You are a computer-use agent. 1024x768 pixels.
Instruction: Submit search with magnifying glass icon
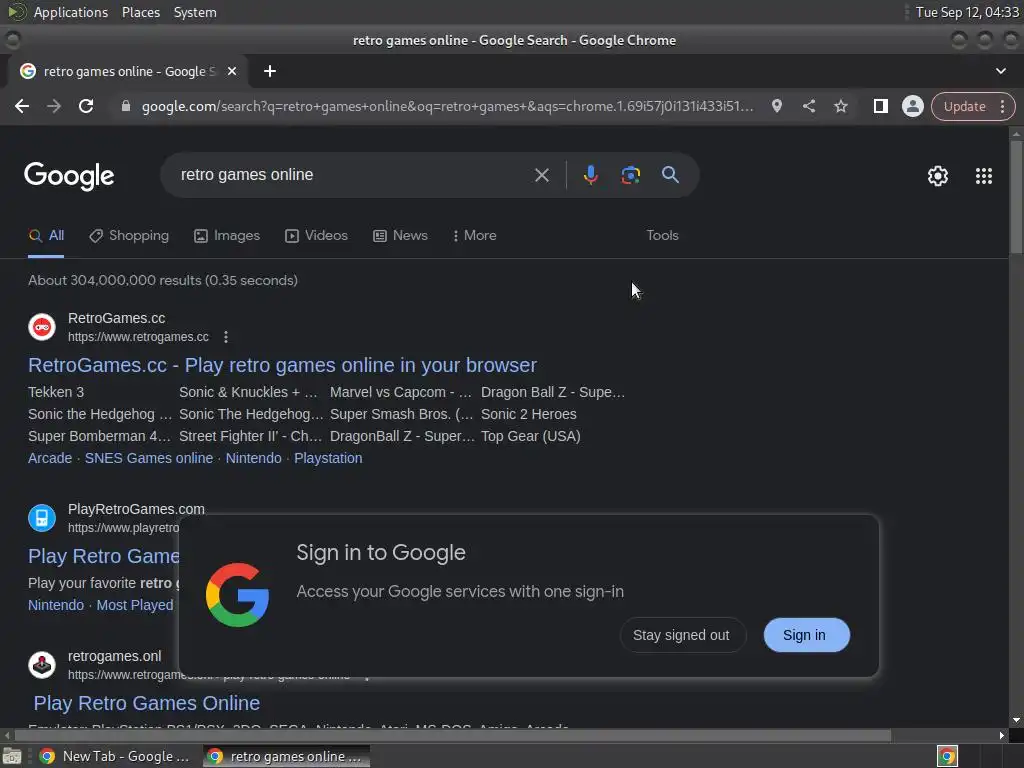click(670, 174)
